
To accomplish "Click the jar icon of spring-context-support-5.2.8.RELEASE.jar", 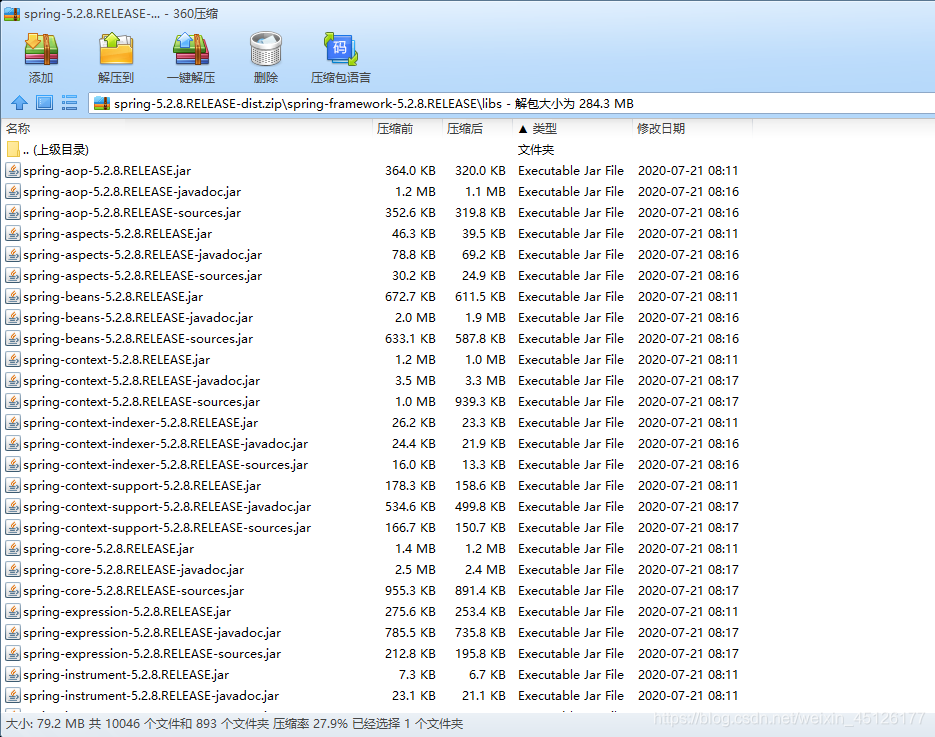I will (x=13, y=485).
